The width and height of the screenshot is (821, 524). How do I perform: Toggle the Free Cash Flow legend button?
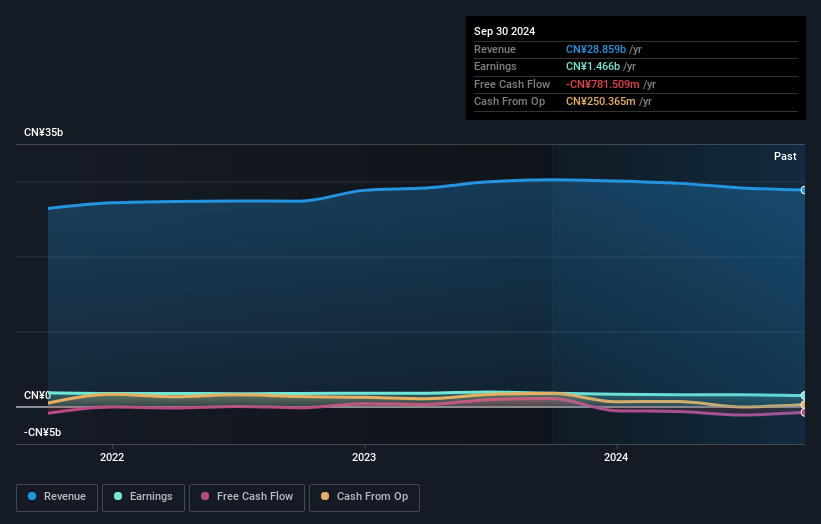pyautogui.click(x=247, y=497)
